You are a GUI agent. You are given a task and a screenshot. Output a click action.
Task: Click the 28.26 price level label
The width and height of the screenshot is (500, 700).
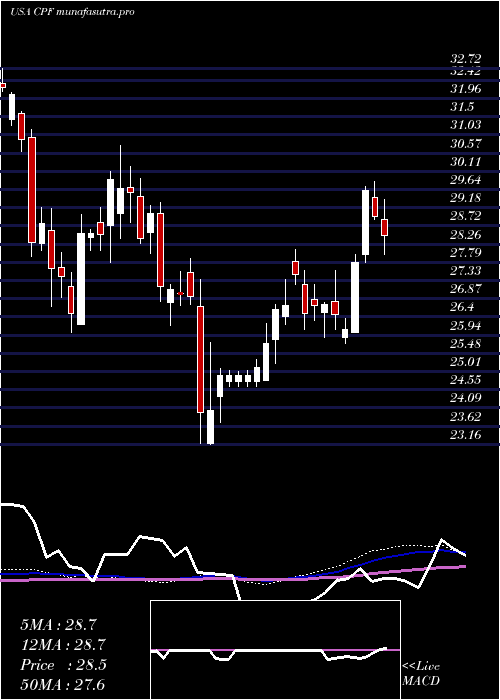[x=466, y=235]
